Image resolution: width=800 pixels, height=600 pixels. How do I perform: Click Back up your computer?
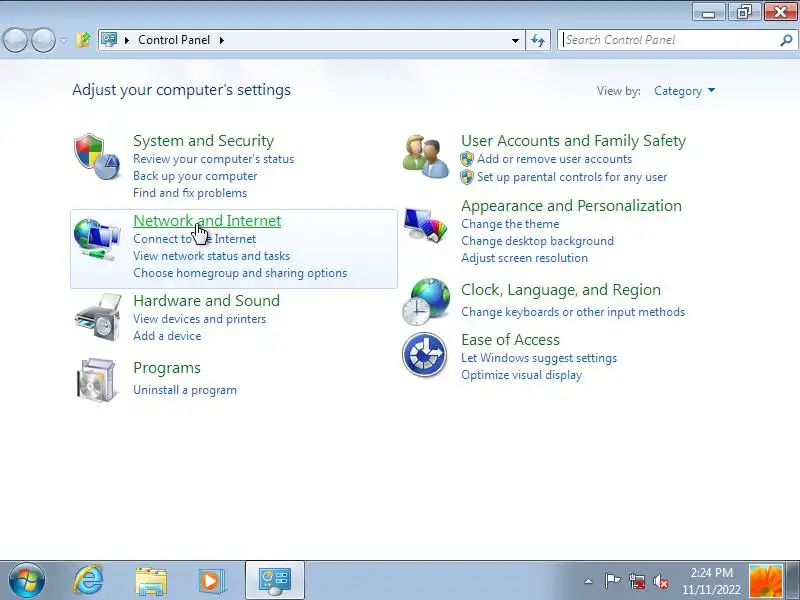[x=195, y=176]
